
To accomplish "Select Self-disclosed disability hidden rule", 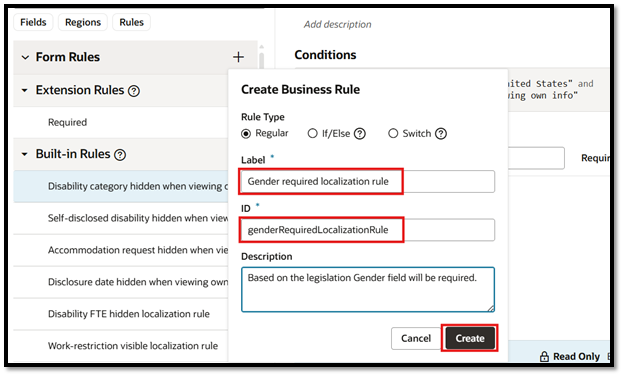I will point(121,218).
